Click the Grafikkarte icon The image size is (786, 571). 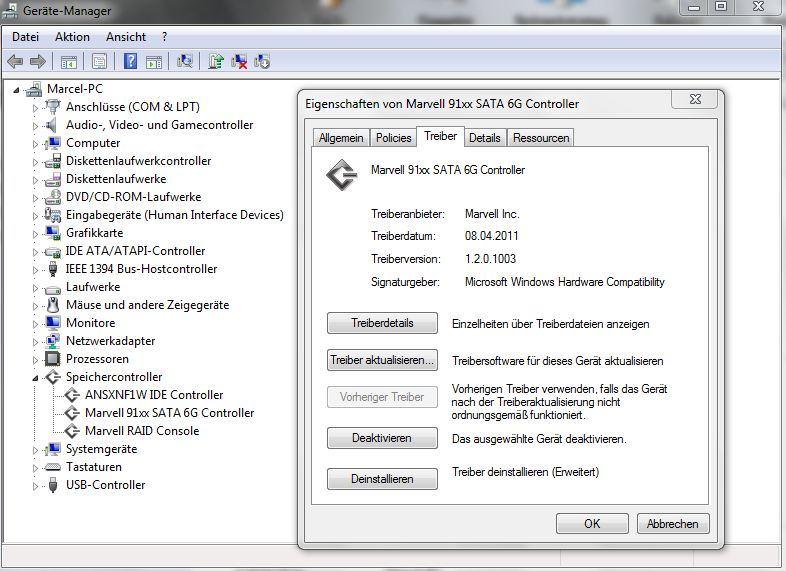(53, 233)
